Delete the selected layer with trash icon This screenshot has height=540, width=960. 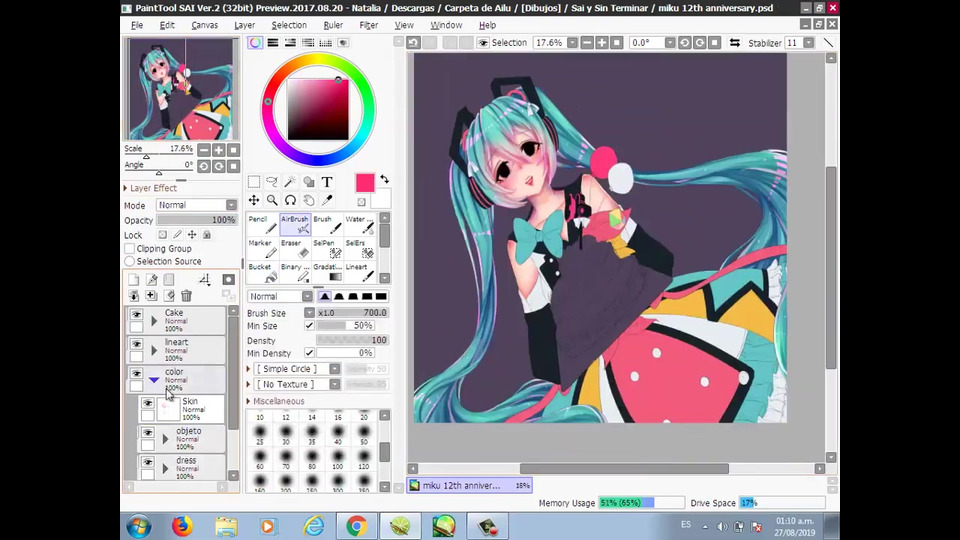click(187, 296)
